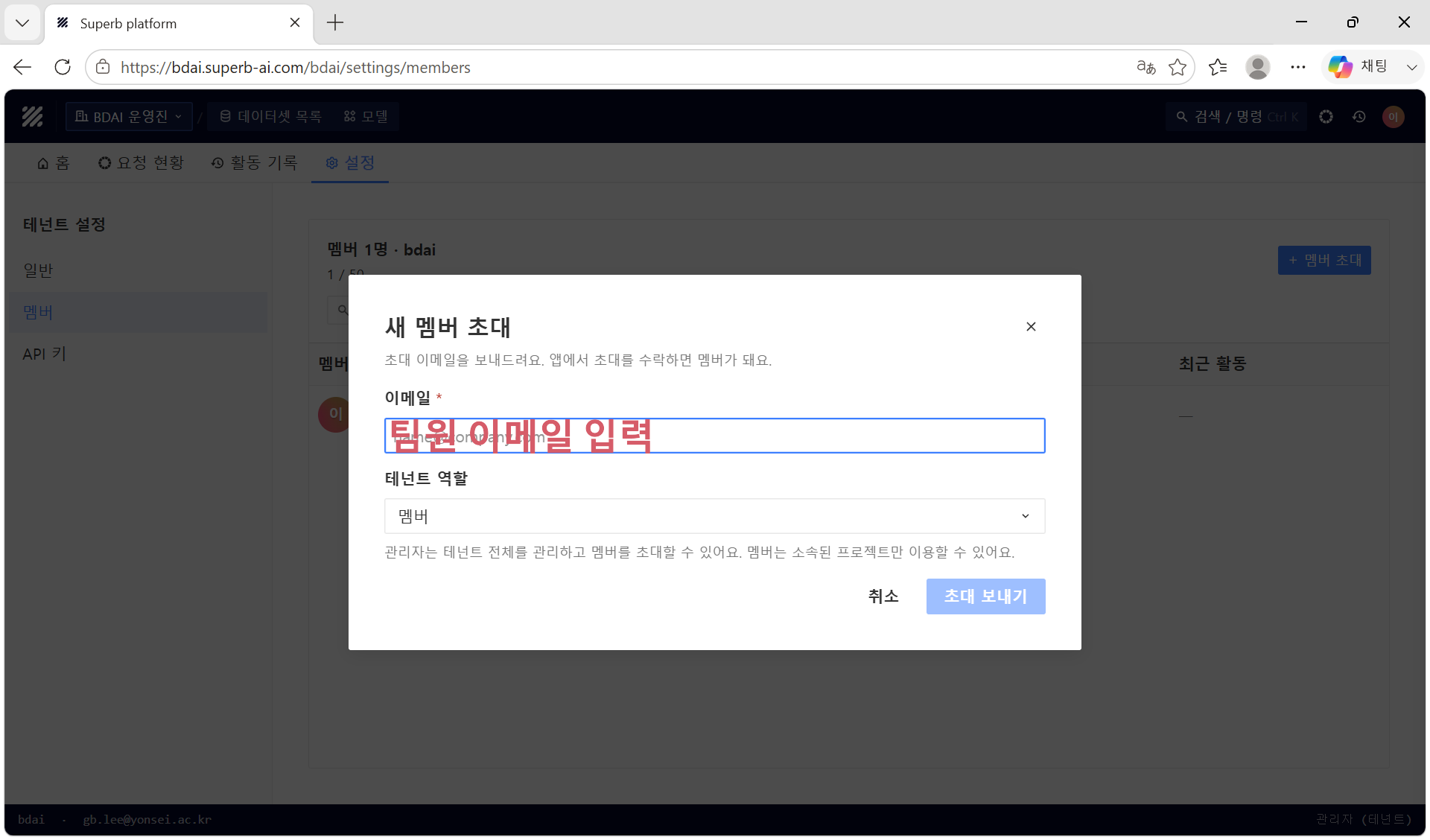Open the 데이터셋 목록 menu item
The height and width of the screenshot is (840, 1430).
coord(270,117)
